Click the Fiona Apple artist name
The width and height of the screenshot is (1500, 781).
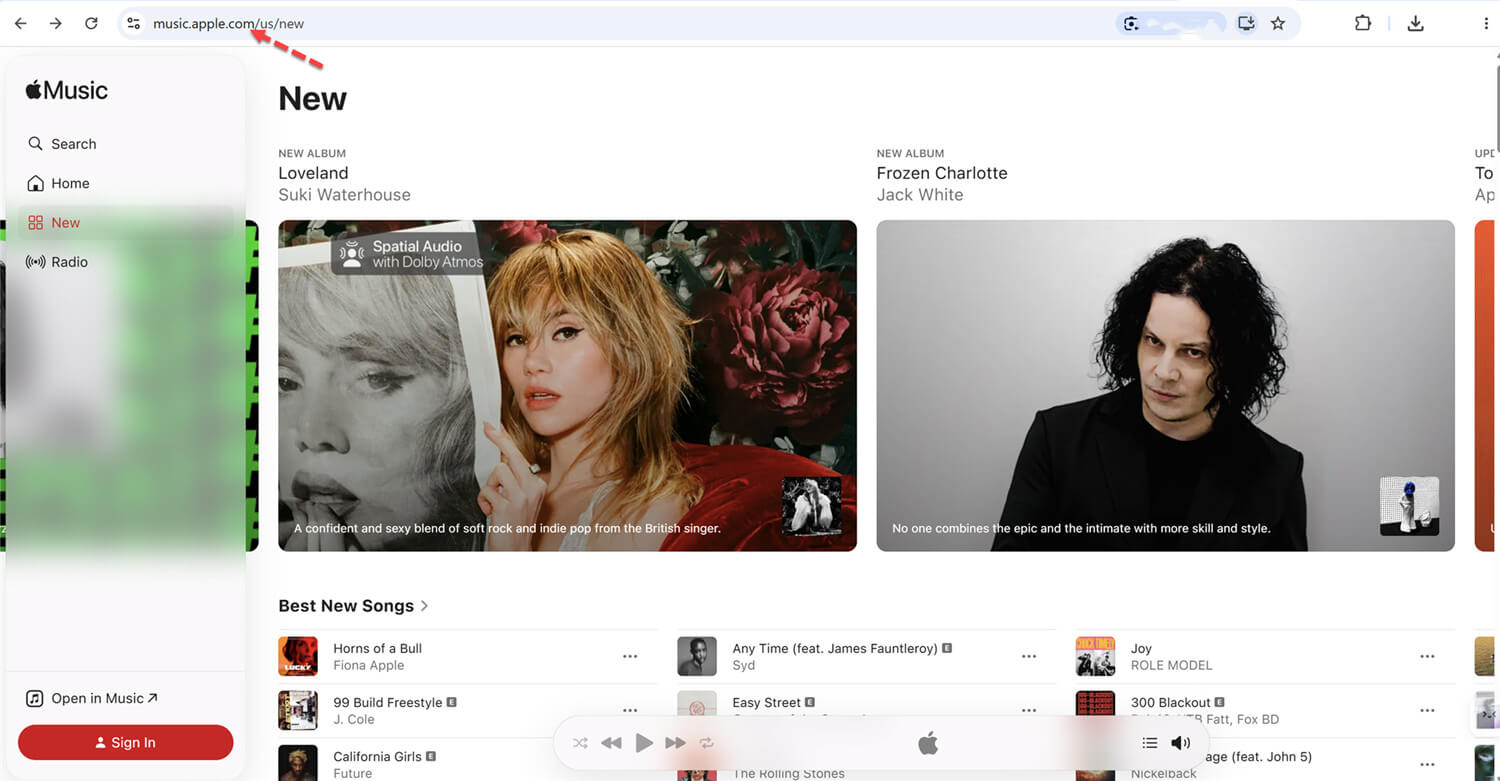[369, 665]
